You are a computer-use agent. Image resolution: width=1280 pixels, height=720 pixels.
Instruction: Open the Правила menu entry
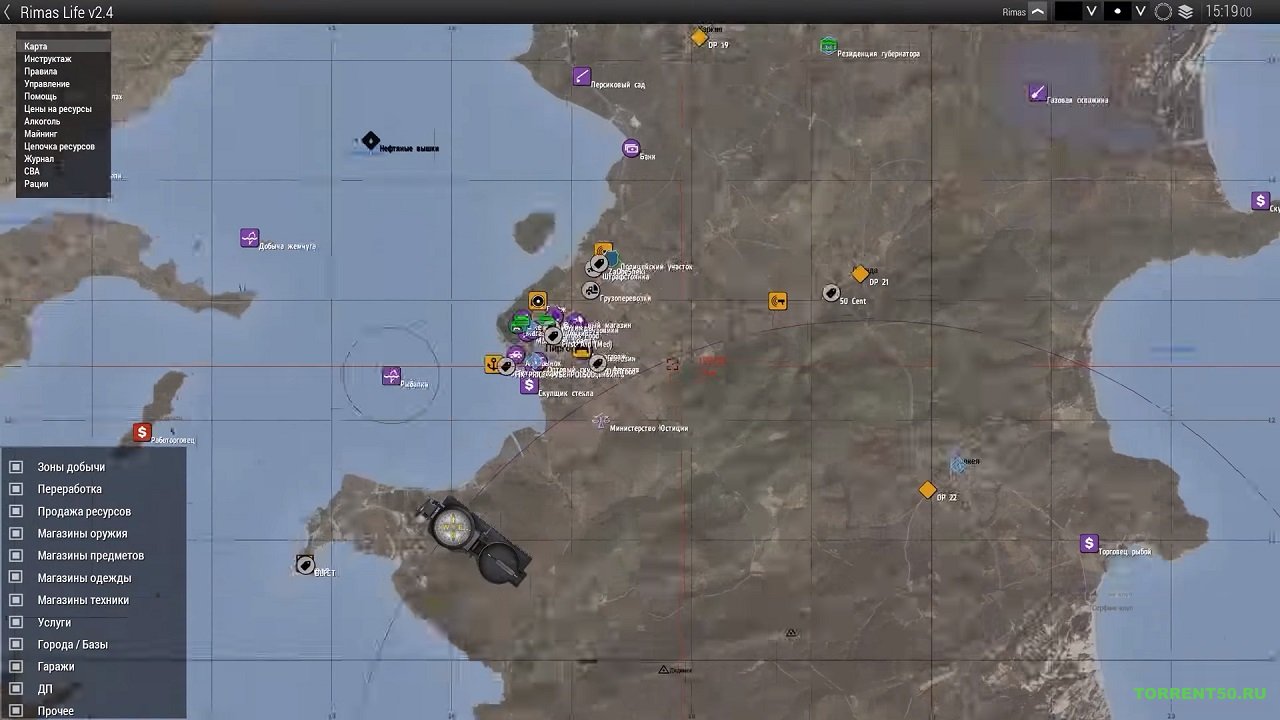[41, 72]
